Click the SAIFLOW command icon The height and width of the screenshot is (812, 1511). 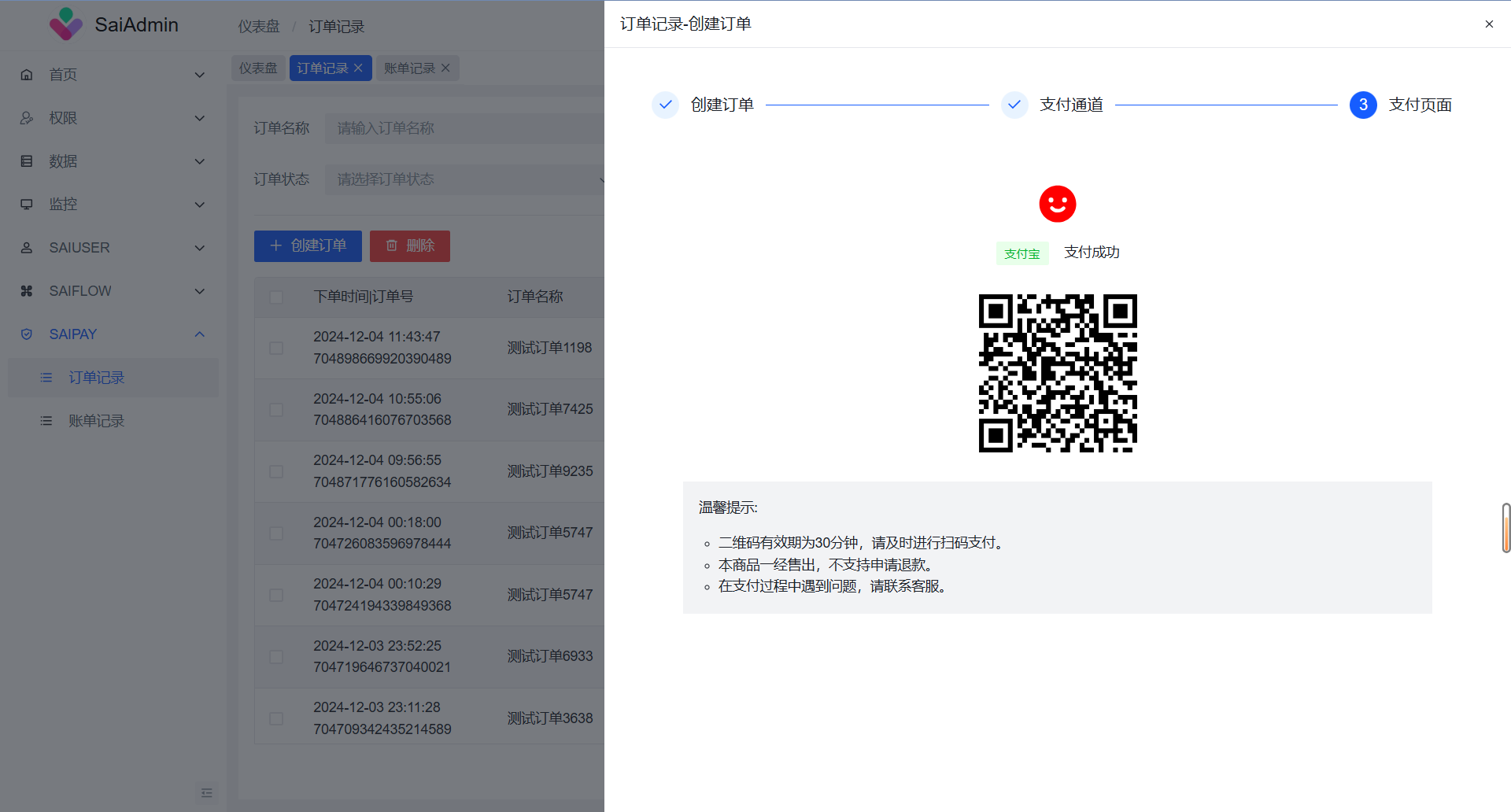[27, 291]
